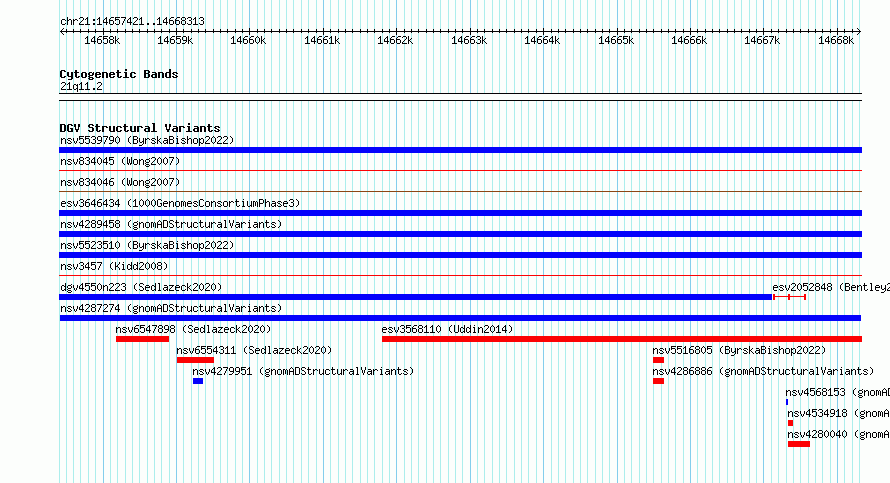890x483 pixels.
Task: Open the nsv6554311 (Sedlazeck2020) label
Action: 254,350
